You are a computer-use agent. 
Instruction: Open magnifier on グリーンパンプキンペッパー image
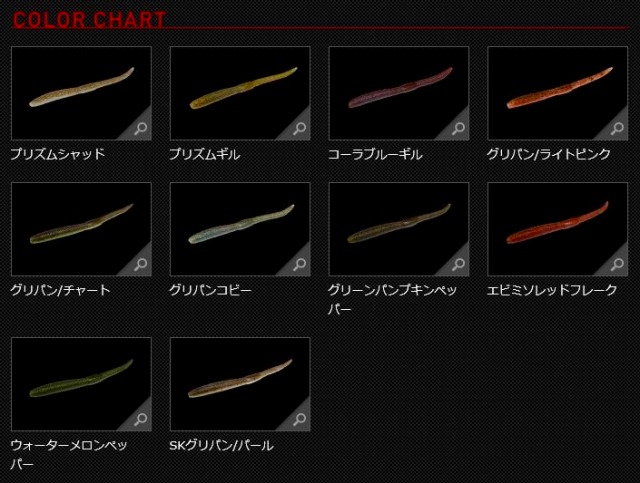tap(458, 265)
